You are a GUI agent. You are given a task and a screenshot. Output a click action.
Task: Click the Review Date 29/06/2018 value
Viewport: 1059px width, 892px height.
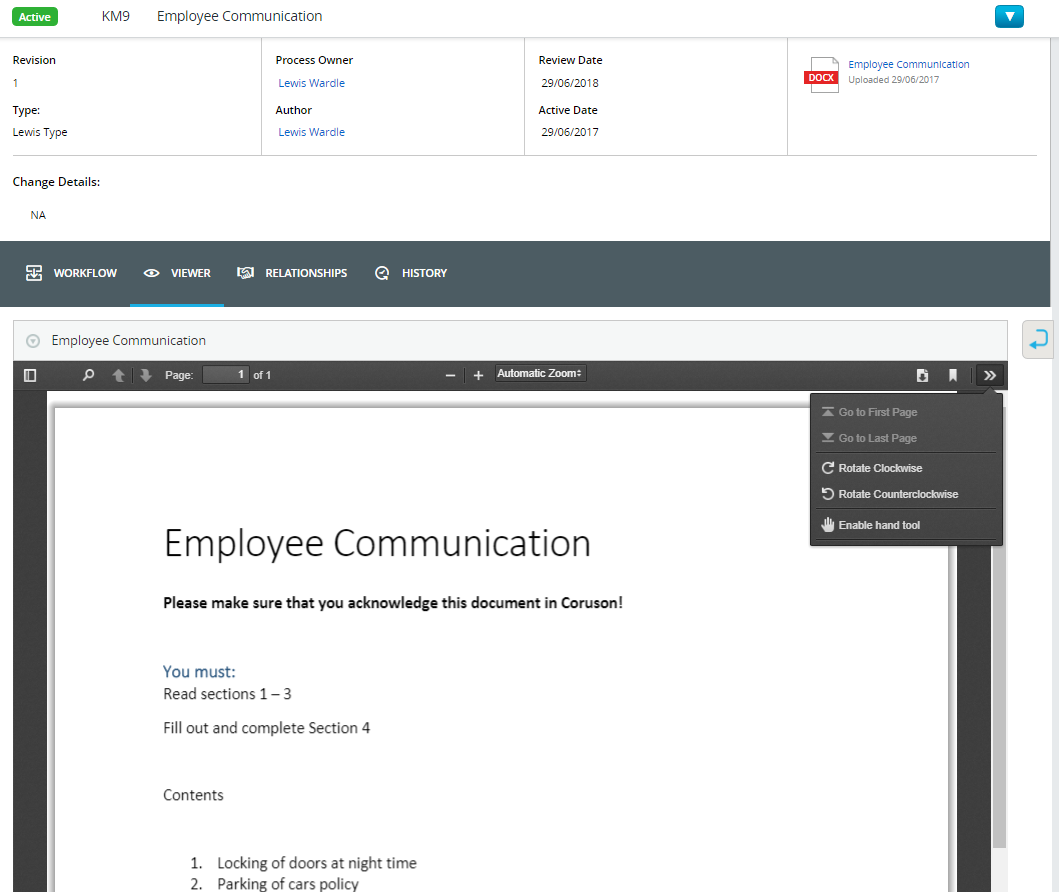pos(569,83)
